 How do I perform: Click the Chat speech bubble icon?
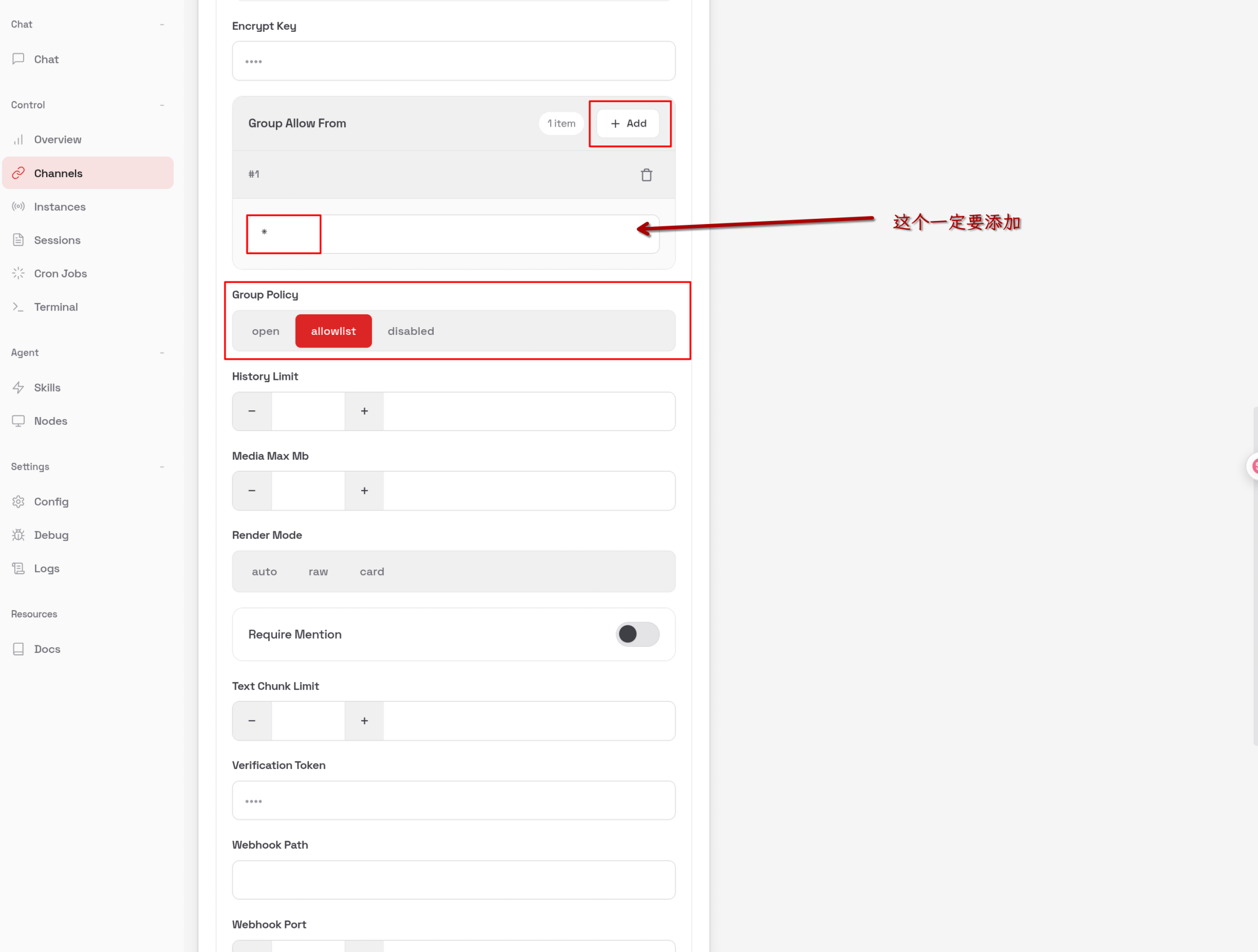pyautogui.click(x=18, y=59)
